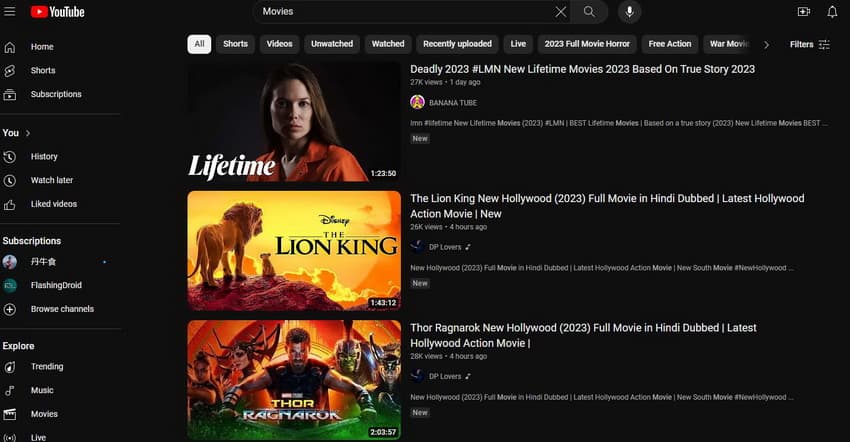Screen dimensions: 850x442
Task: Open Thor Ragnarok video title
Action: (x=583, y=335)
